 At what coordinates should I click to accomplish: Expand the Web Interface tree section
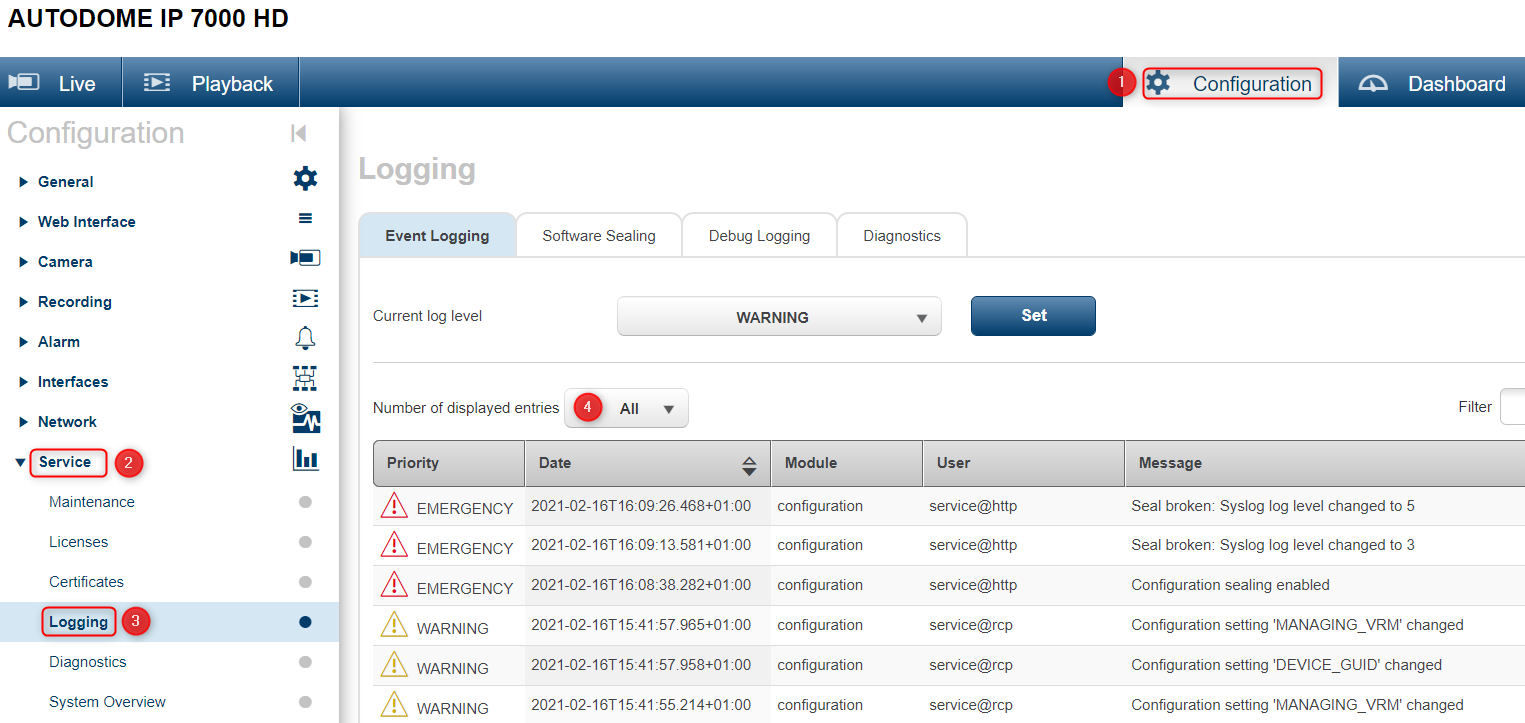click(23, 222)
